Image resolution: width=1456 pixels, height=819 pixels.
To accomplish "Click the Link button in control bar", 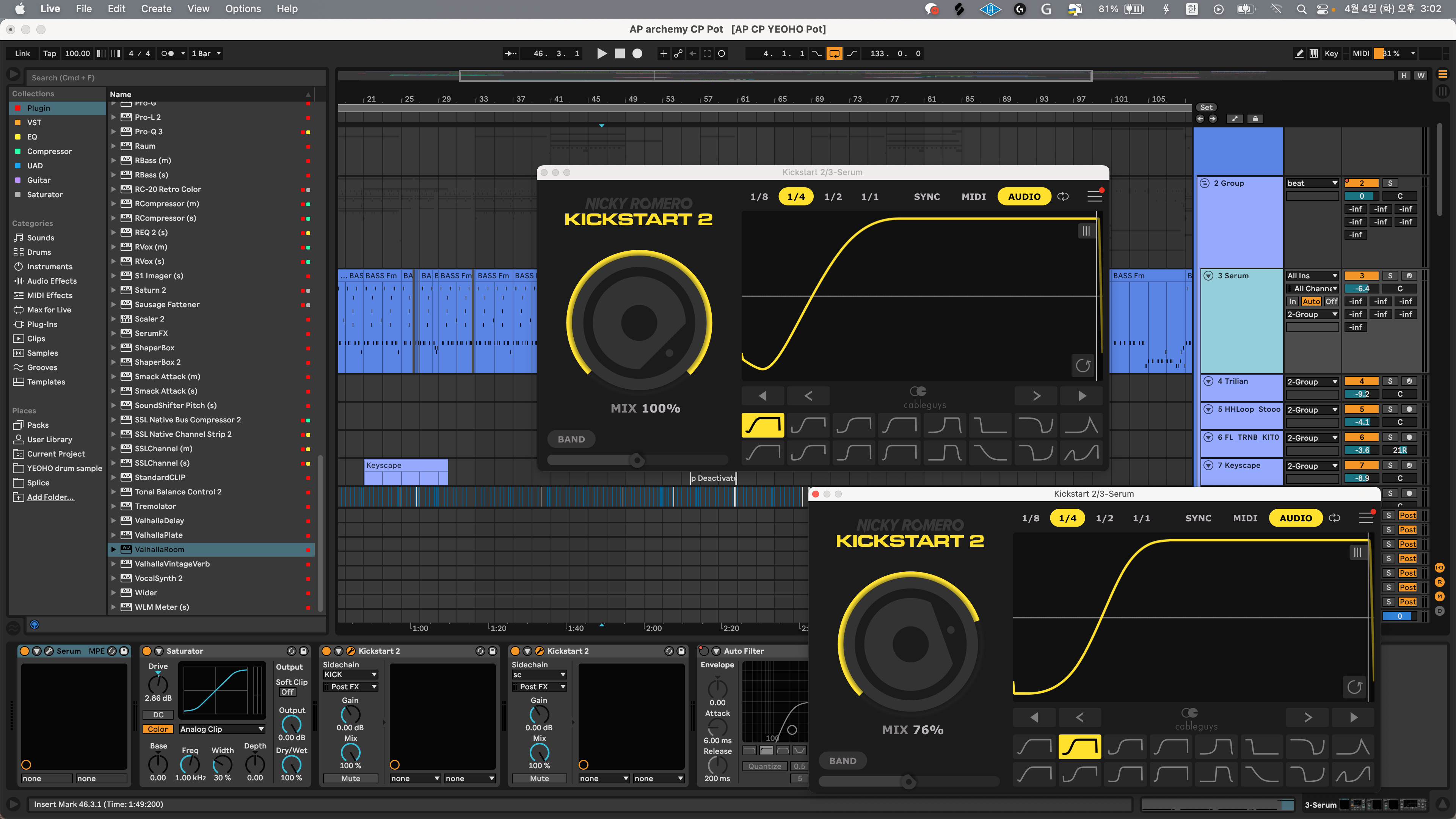I will pos(23,54).
